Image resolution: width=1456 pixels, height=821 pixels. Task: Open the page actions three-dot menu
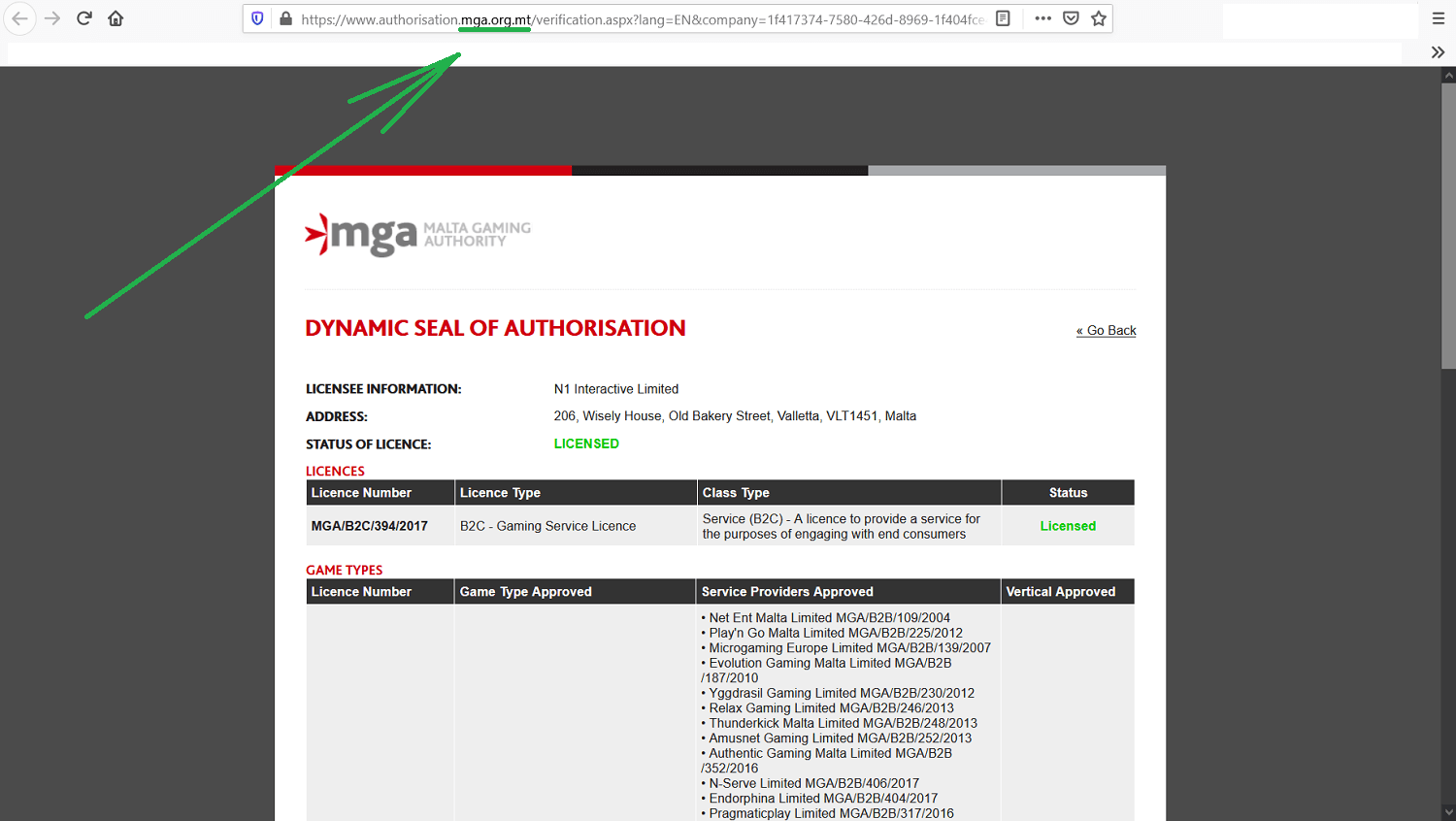click(x=1043, y=18)
